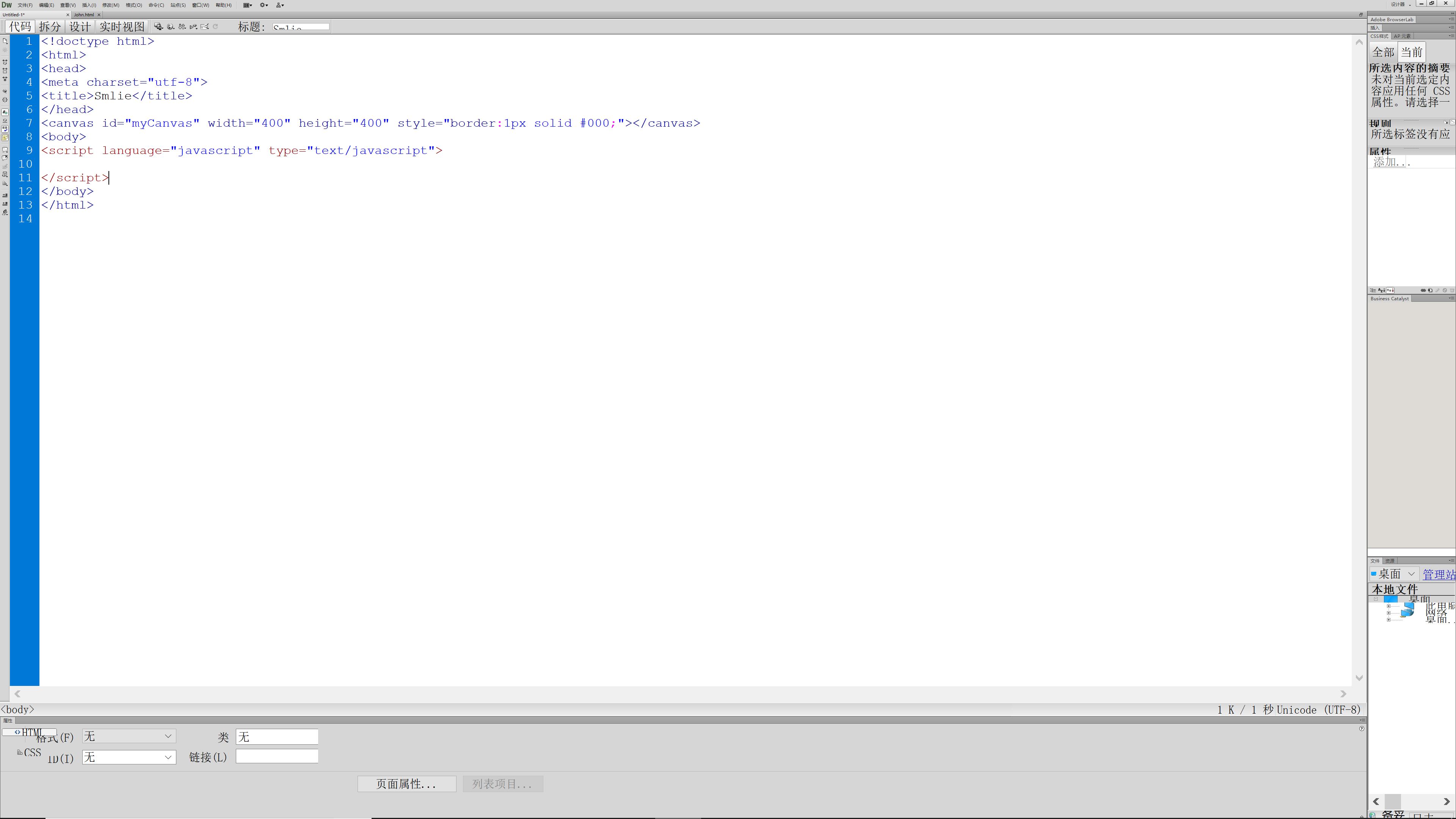Open ID(I) dropdown in properties
1456x819 pixels.
pos(129,758)
